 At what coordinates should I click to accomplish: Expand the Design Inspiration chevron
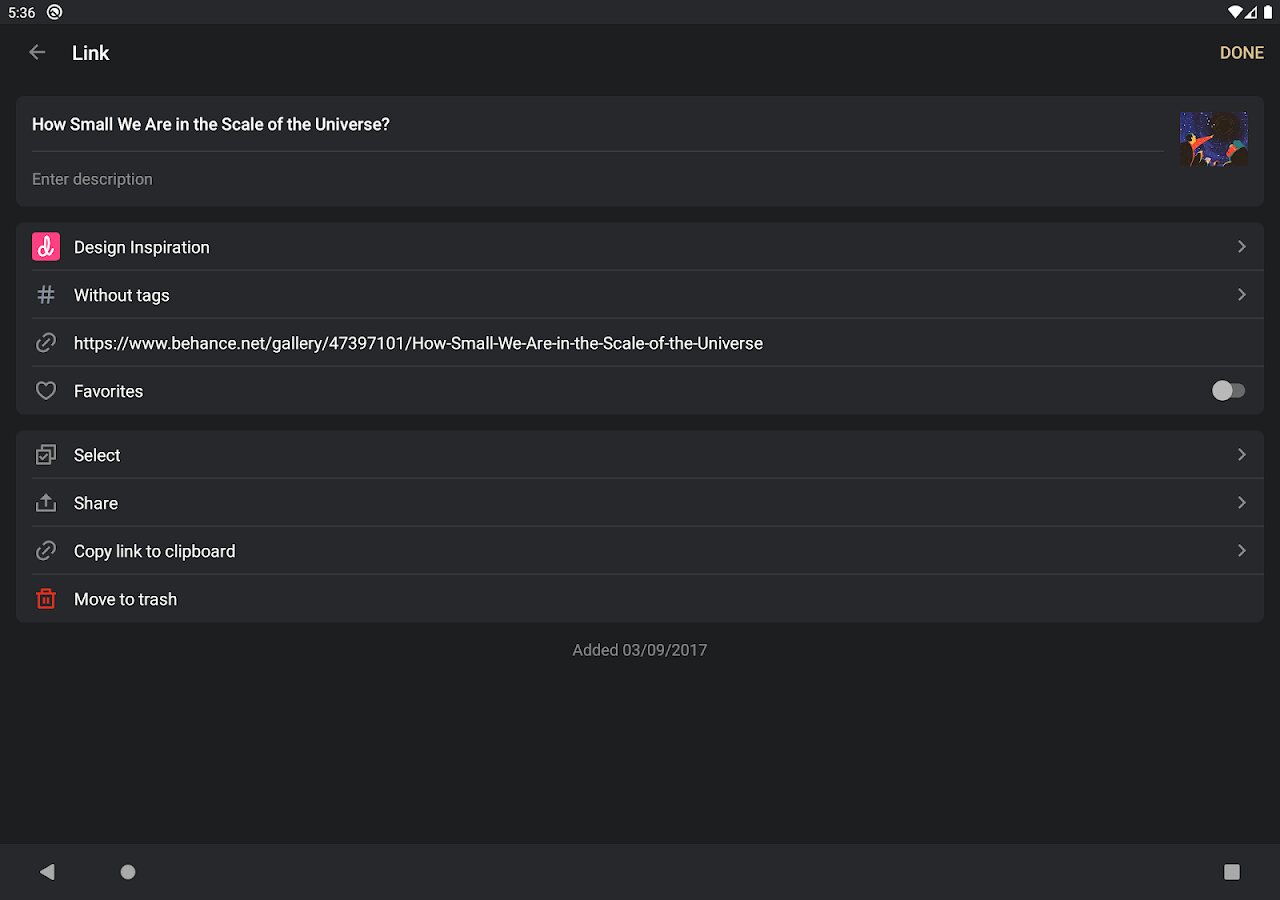(1241, 247)
